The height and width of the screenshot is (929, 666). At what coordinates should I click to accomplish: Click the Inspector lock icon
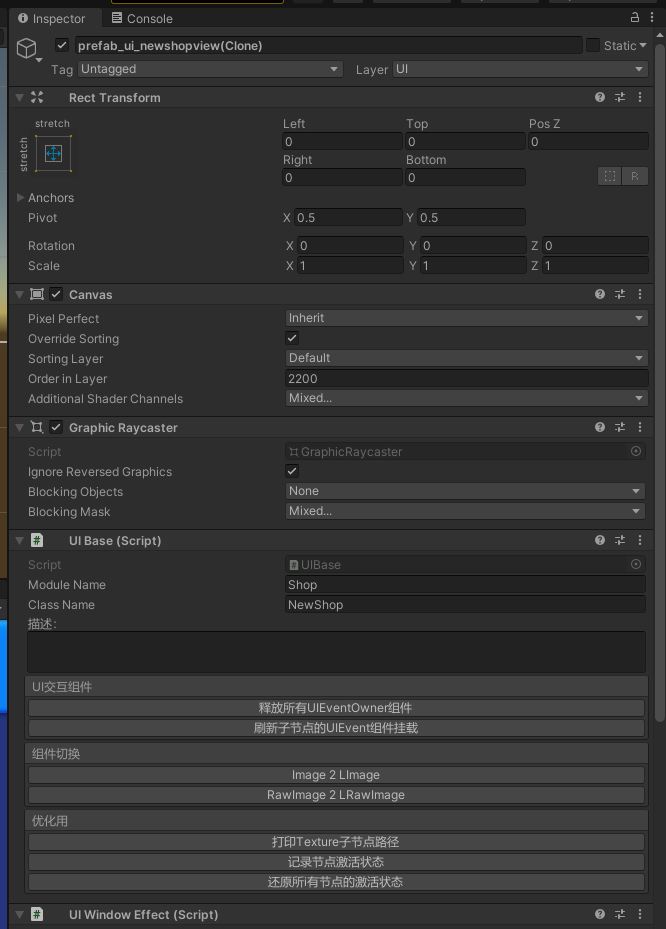click(x=635, y=17)
